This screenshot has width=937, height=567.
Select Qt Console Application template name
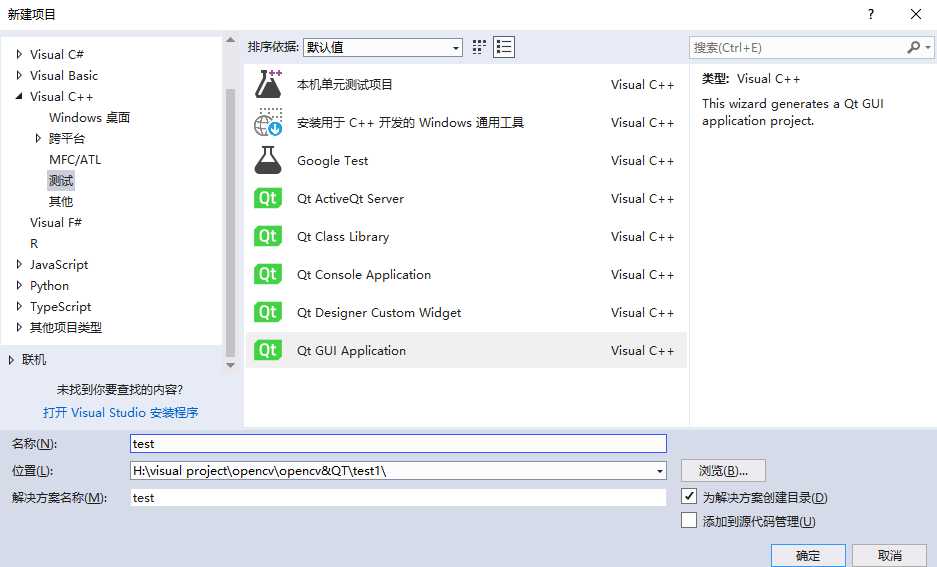coord(364,275)
